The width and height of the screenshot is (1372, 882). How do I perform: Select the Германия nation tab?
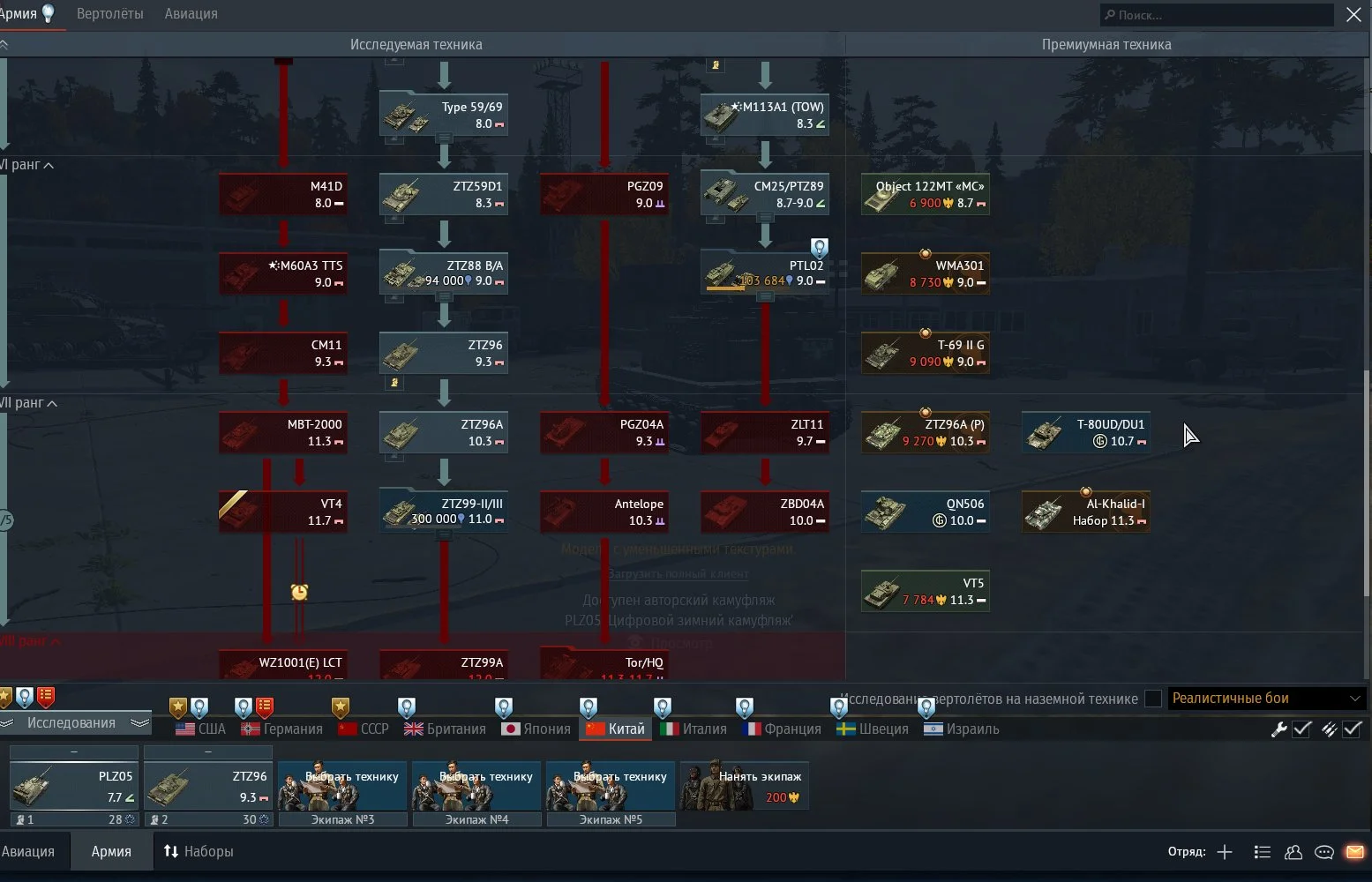282,729
